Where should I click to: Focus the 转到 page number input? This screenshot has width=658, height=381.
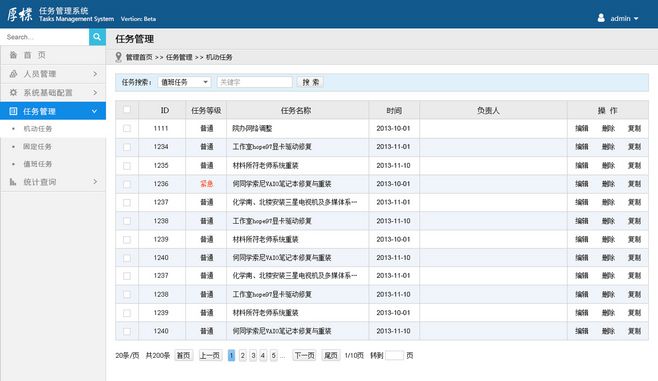(x=394, y=355)
